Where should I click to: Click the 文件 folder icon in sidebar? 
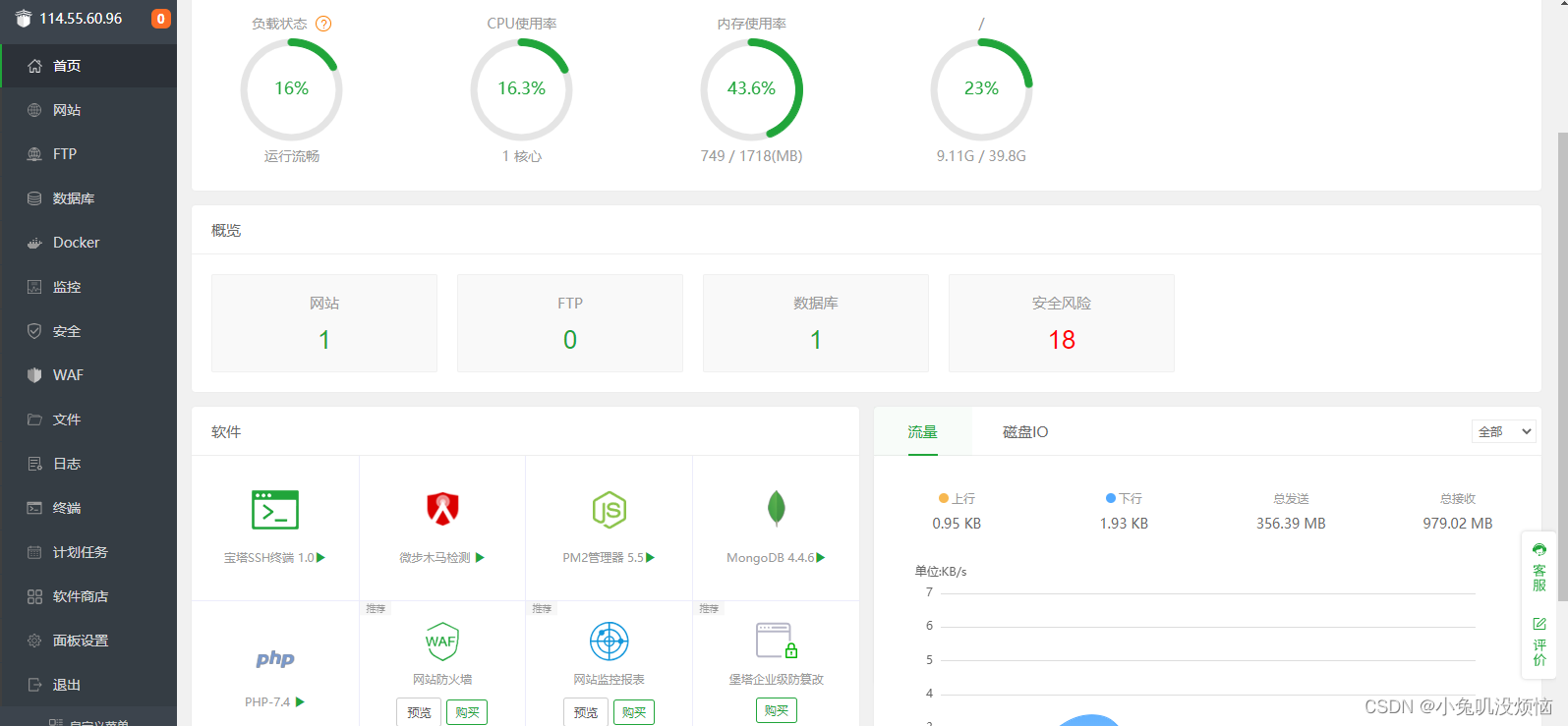tap(34, 419)
